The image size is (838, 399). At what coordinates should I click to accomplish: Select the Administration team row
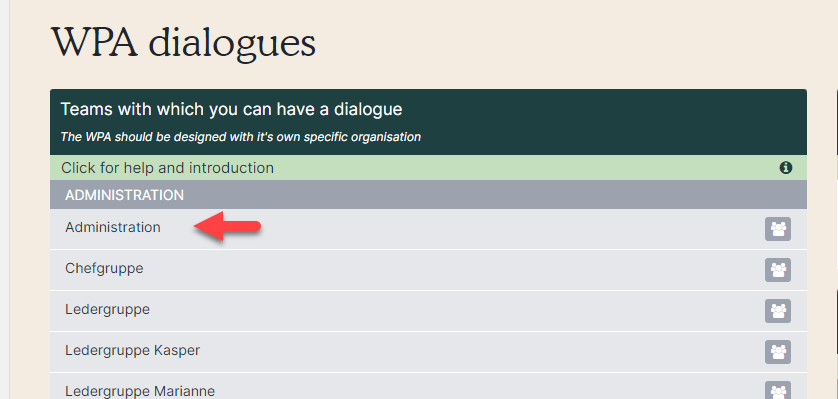coord(428,229)
